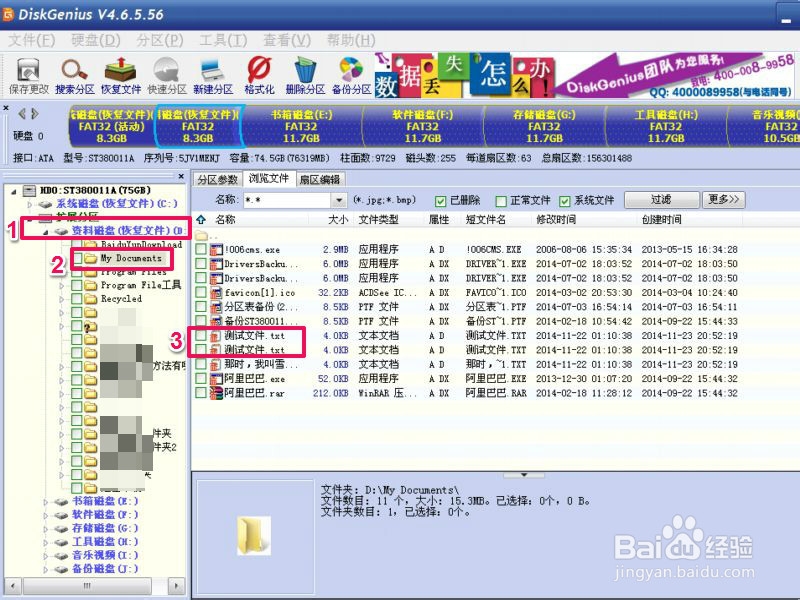The height and width of the screenshot is (600, 800).
Task: Go to next disk with right arrow
Action: pyautogui.click(x=35, y=113)
